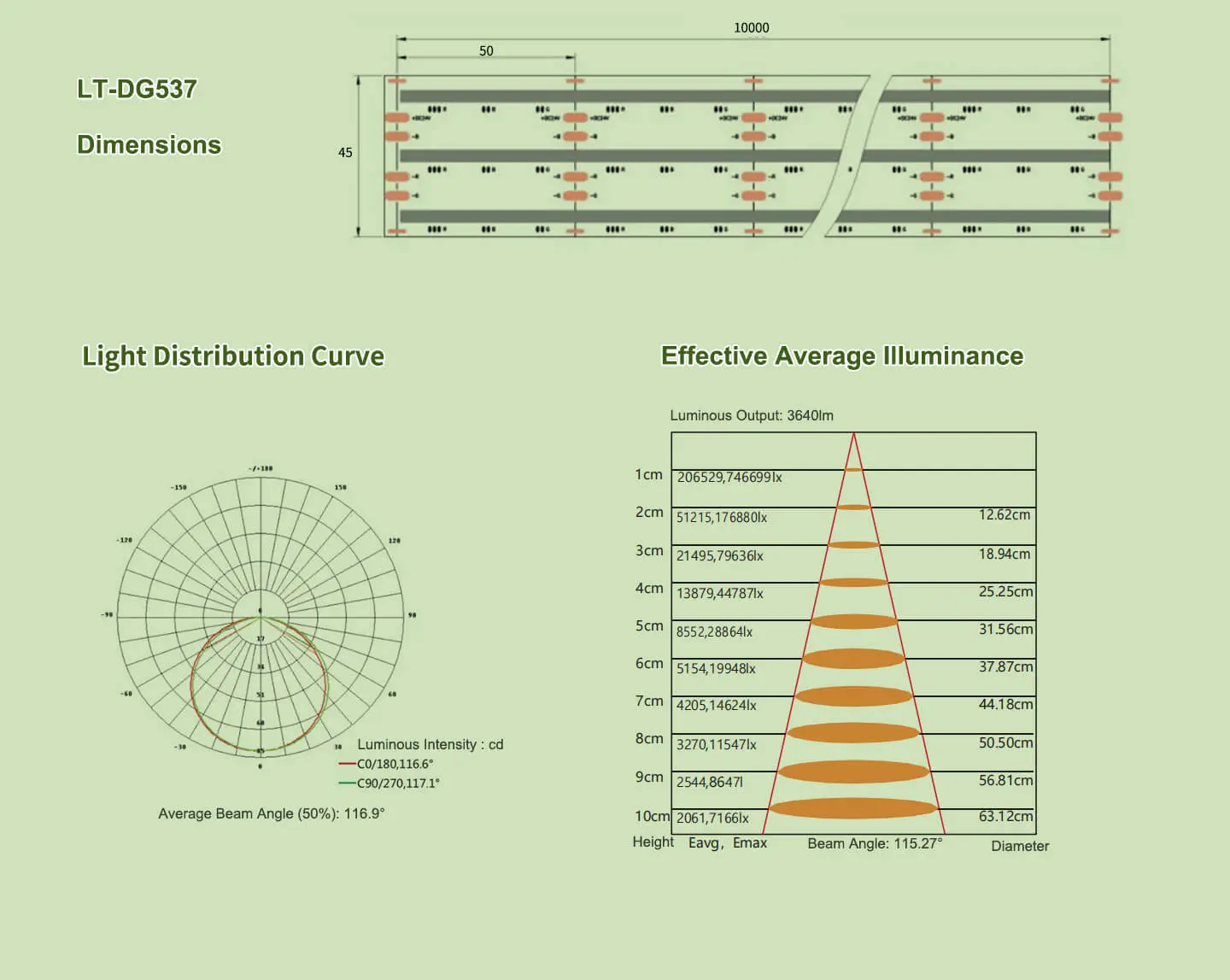This screenshot has height=980, width=1230.
Task: Click the 18.94cm diameter value
Action: (x=1004, y=554)
